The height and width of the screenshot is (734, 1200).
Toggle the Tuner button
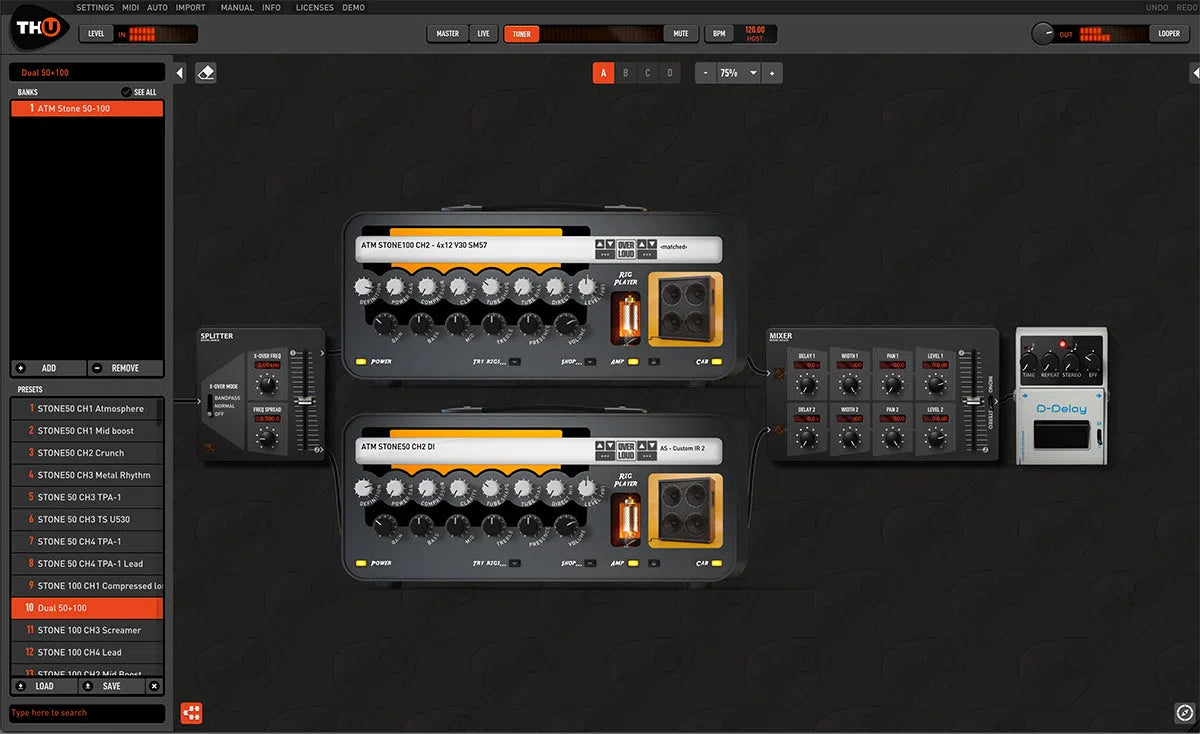[522, 34]
